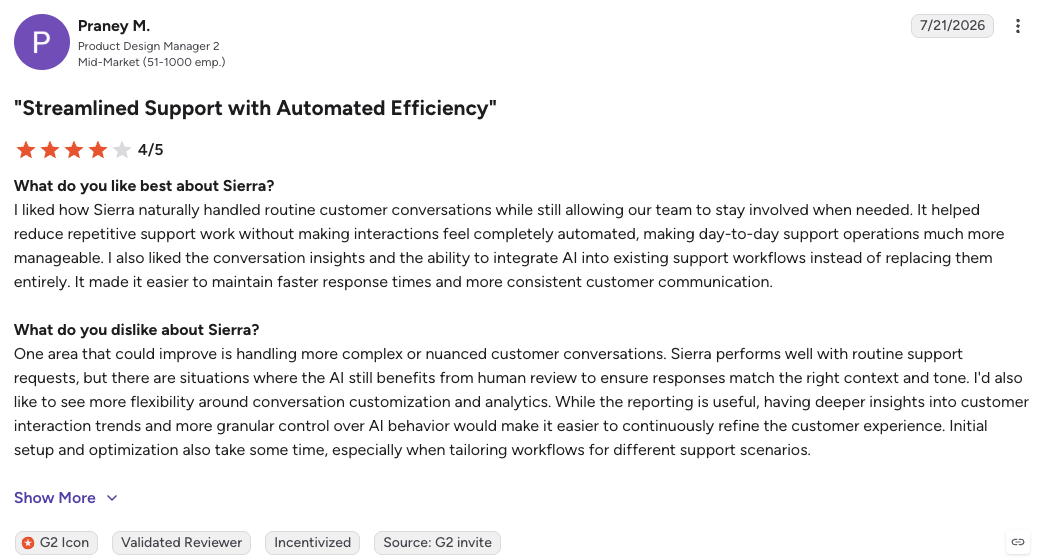Click the 7/21/2026 date tag
The width and height of the screenshot is (1050, 558).
(952, 25)
